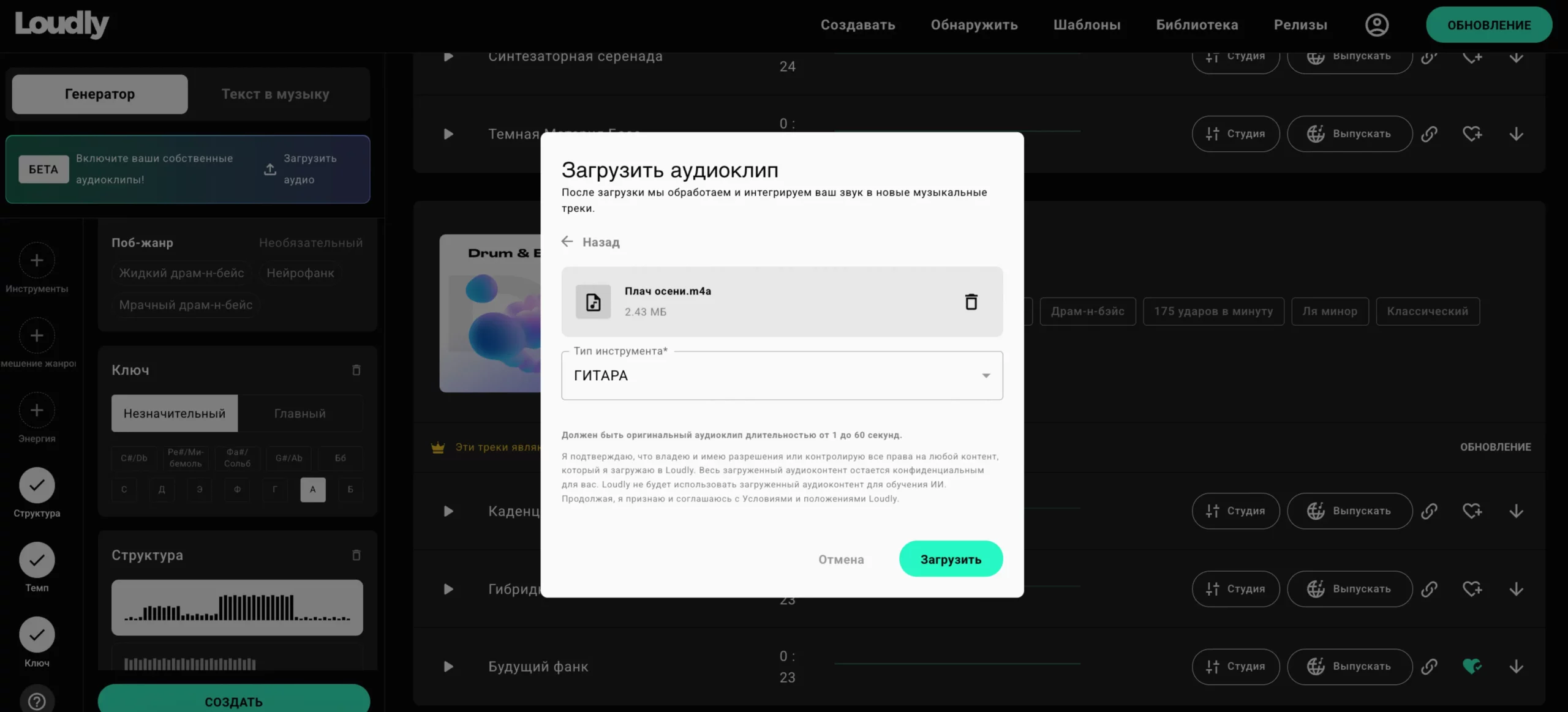
Task: Toggle the Структура checkmark in the sidebar
Action: click(x=37, y=485)
